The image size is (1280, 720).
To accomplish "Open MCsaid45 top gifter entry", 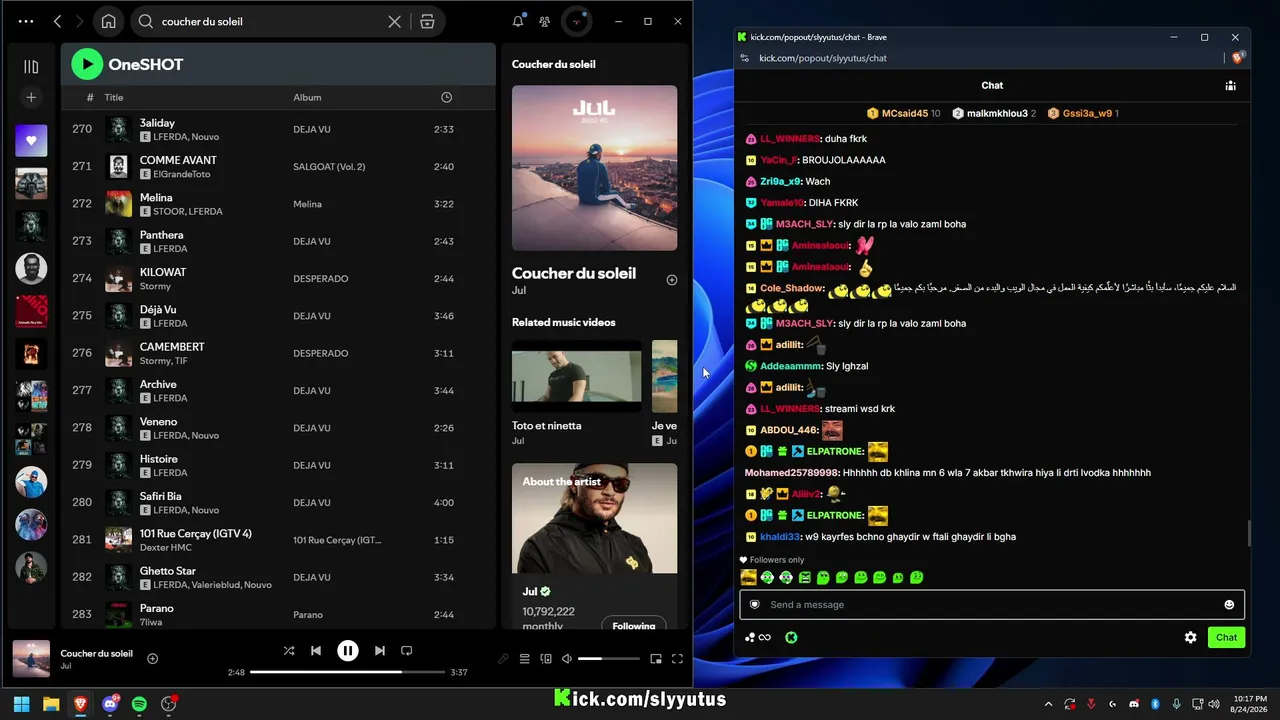I will tap(904, 113).
